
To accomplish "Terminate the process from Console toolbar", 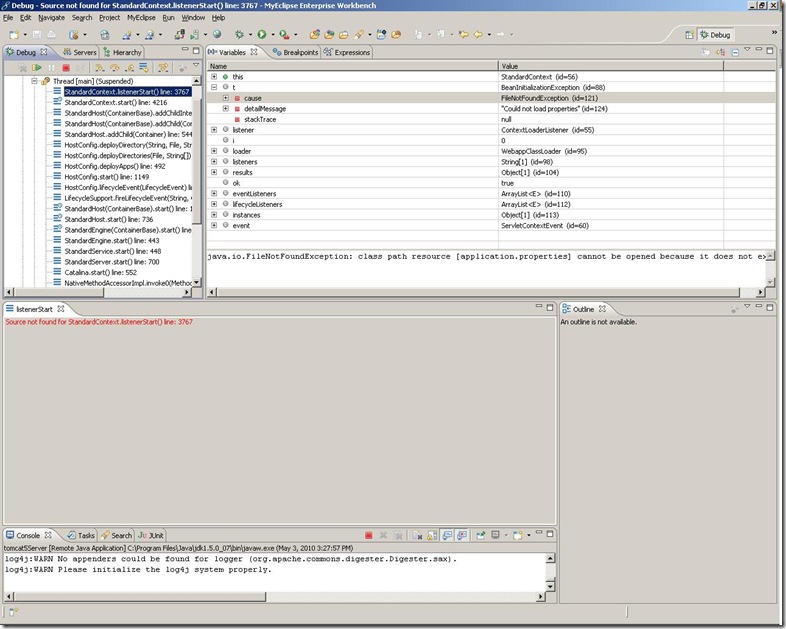I will click(369, 536).
